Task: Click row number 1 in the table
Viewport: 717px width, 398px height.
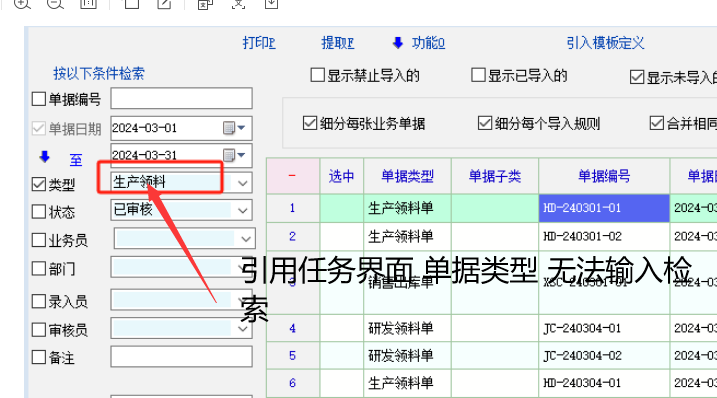Action: click(x=293, y=208)
